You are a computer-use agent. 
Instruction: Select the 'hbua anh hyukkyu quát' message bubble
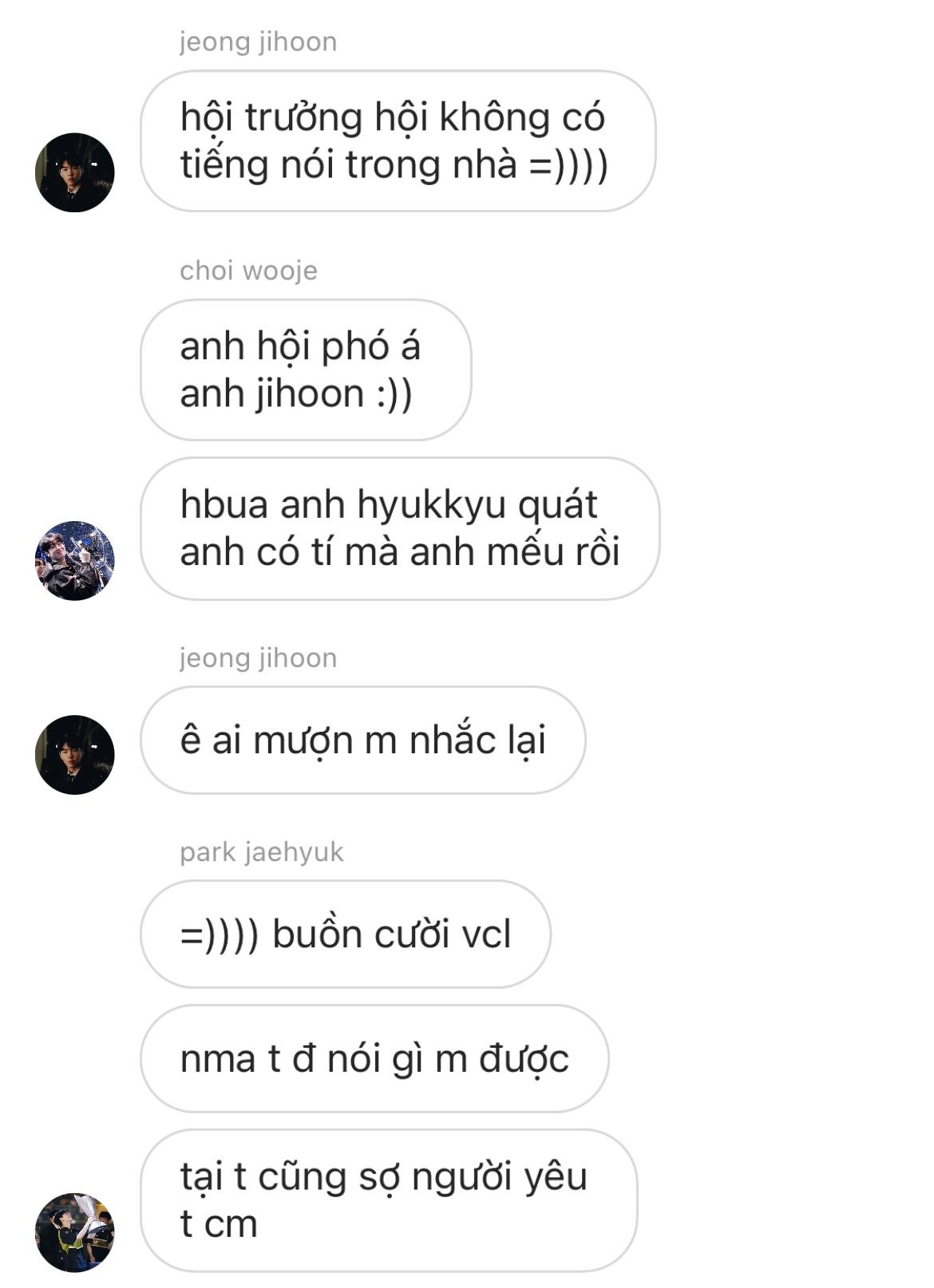400,528
